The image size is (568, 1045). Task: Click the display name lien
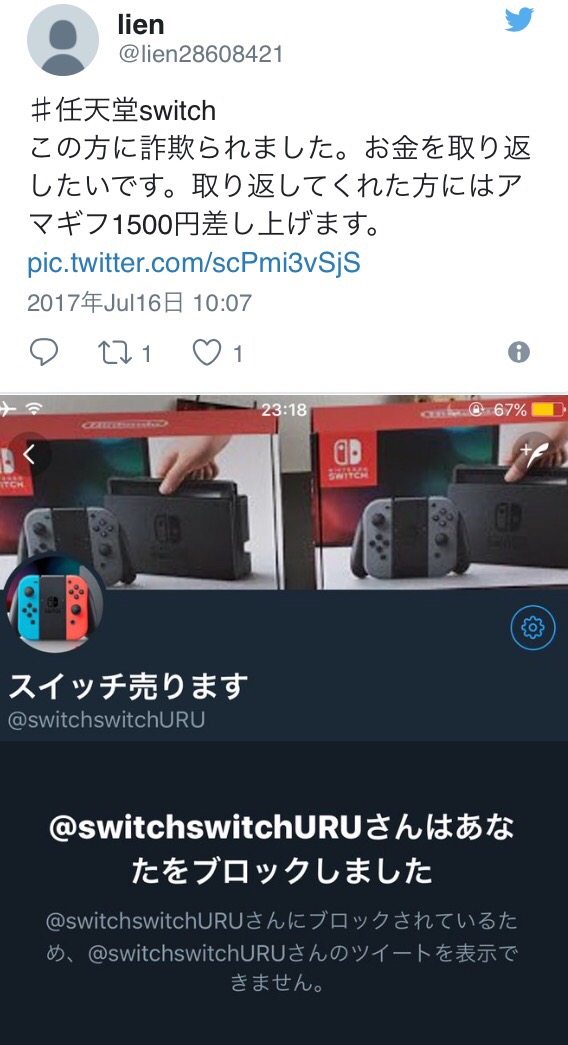[x=141, y=25]
